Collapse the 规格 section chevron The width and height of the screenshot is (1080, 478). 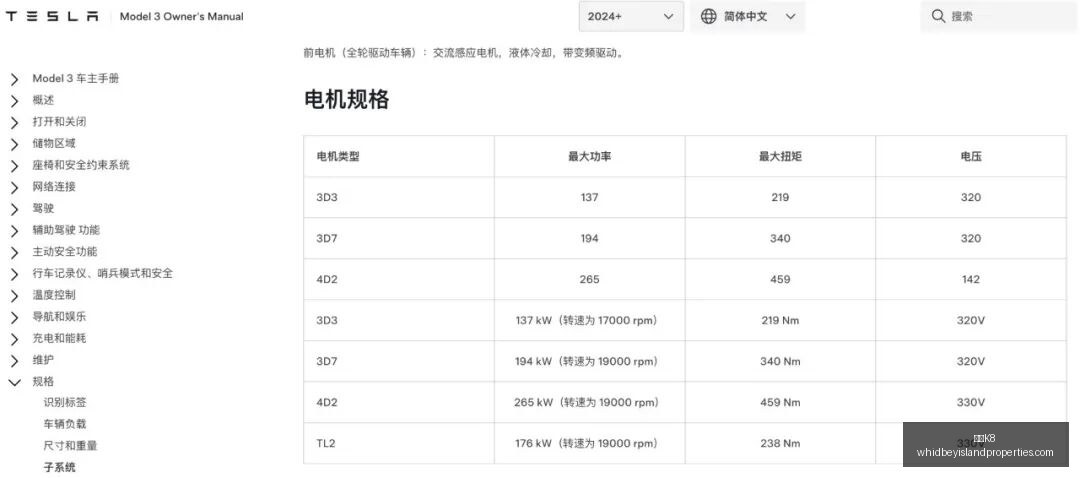(x=14, y=382)
